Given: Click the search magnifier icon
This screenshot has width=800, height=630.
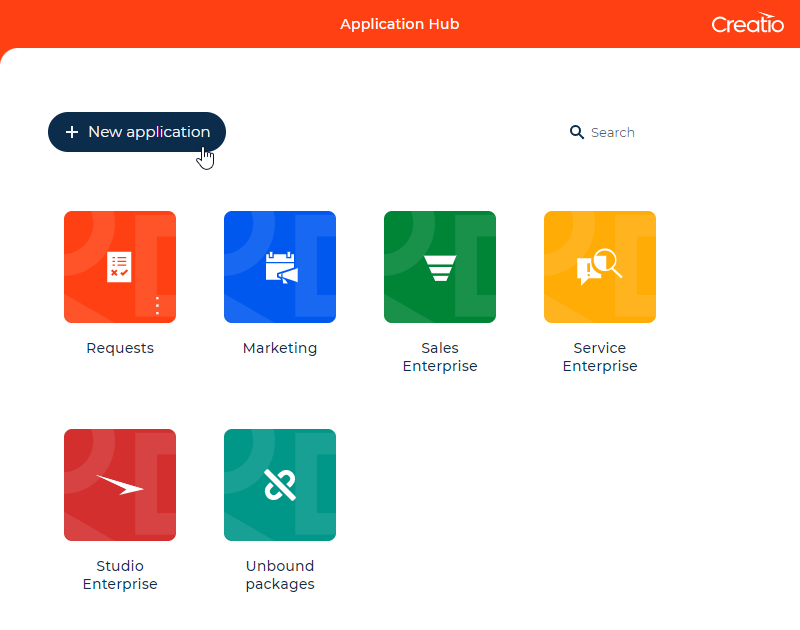Looking at the screenshot, I should coord(577,132).
